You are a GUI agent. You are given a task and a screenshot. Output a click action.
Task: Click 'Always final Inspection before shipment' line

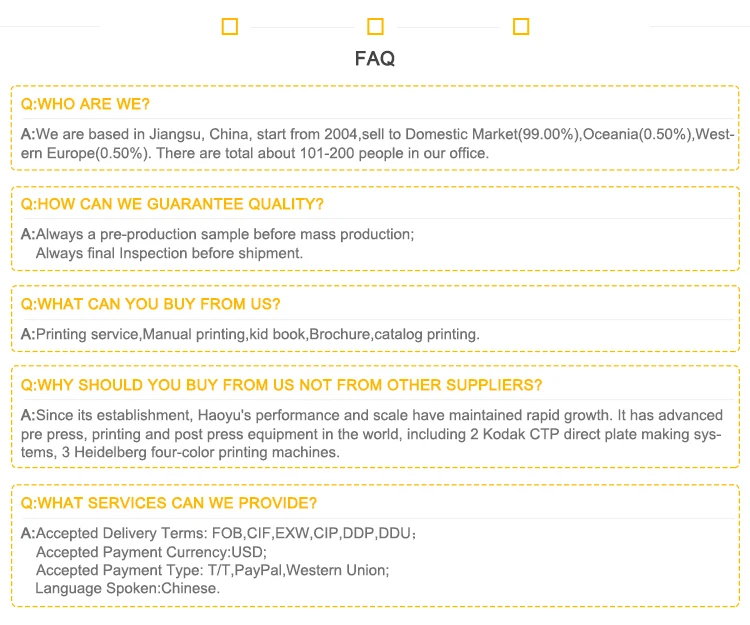pos(169,253)
